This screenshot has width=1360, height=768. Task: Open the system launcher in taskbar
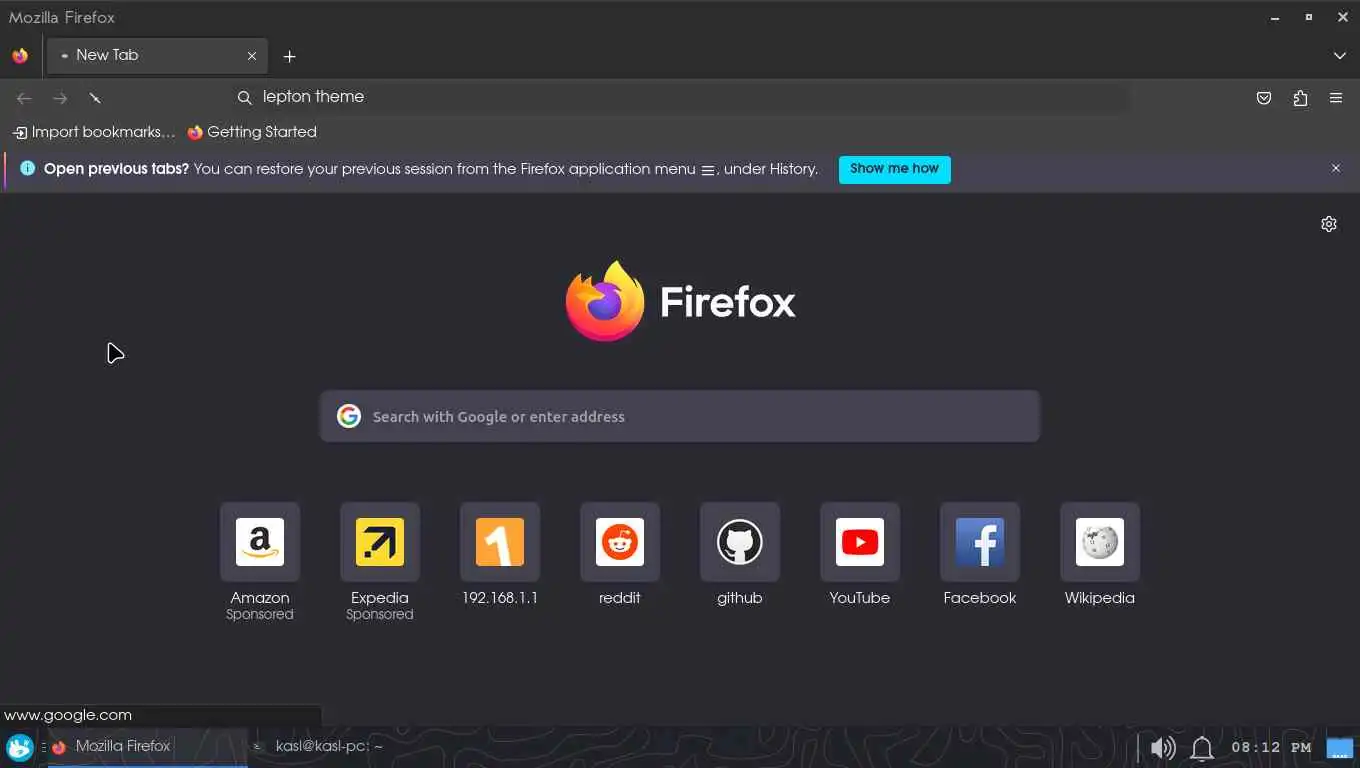coord(20,747)
